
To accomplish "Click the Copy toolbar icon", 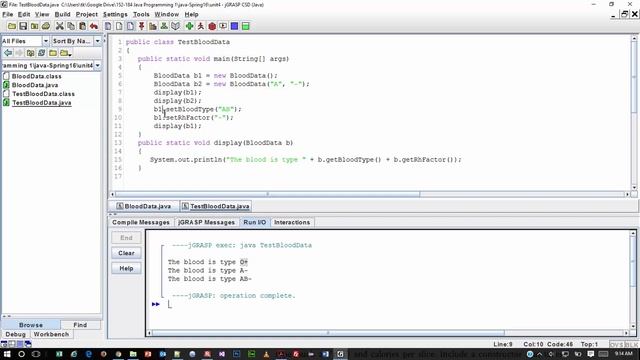I will tap(71, 26).
